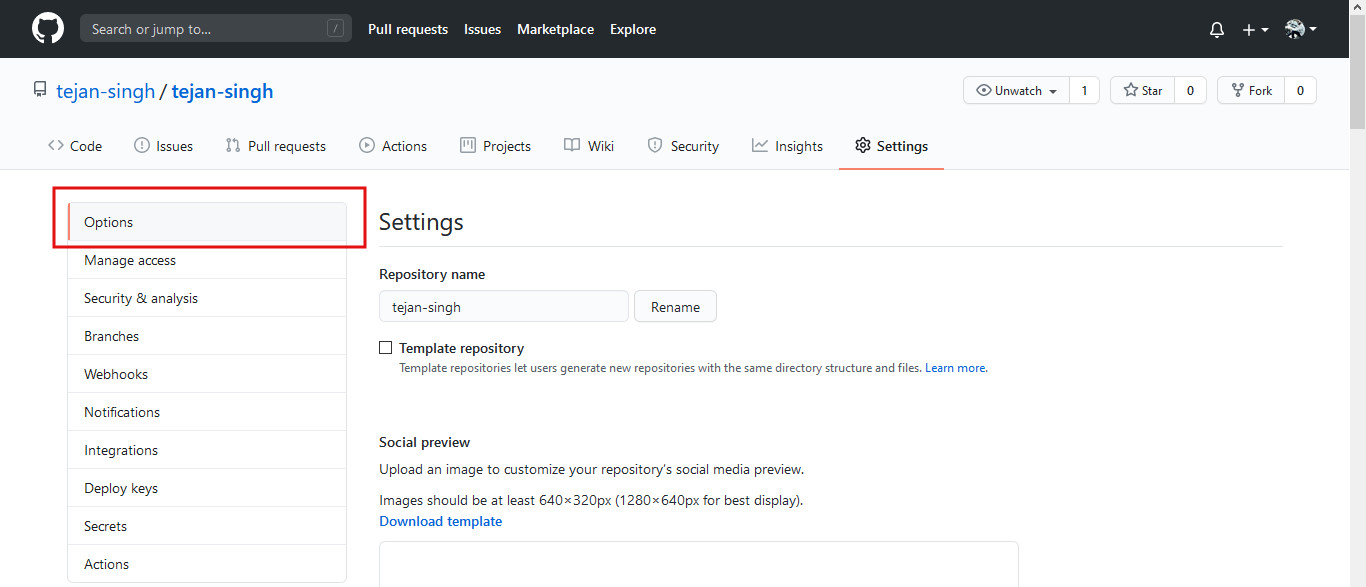The image size is (1366, 587).
Task: Click the Download template link
Action: [441, 521]
